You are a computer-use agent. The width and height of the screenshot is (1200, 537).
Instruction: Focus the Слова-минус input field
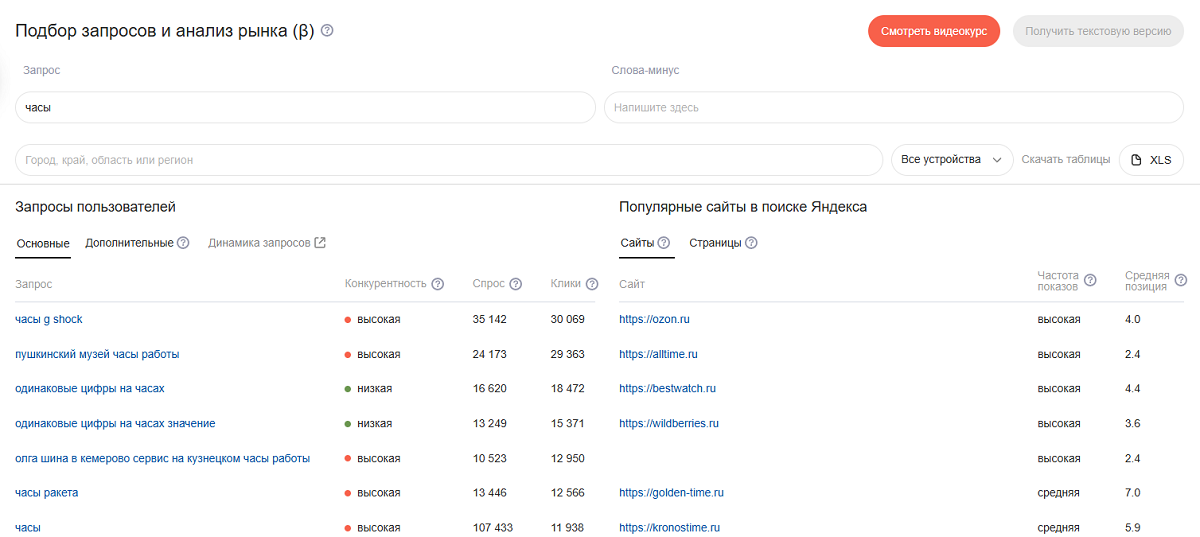click(893, 107)
